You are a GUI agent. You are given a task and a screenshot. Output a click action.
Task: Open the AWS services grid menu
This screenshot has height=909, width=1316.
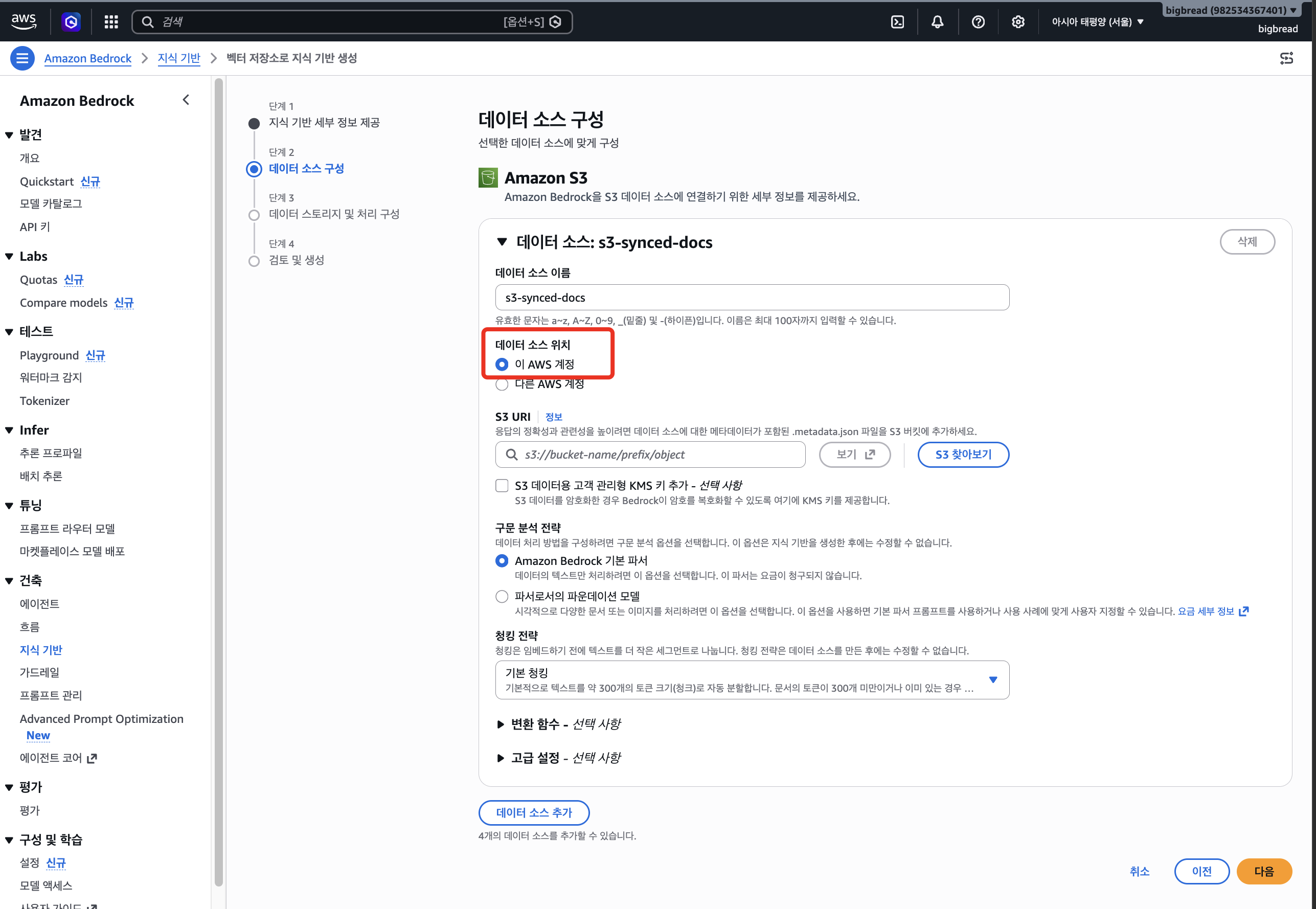(x=111, y=21)
